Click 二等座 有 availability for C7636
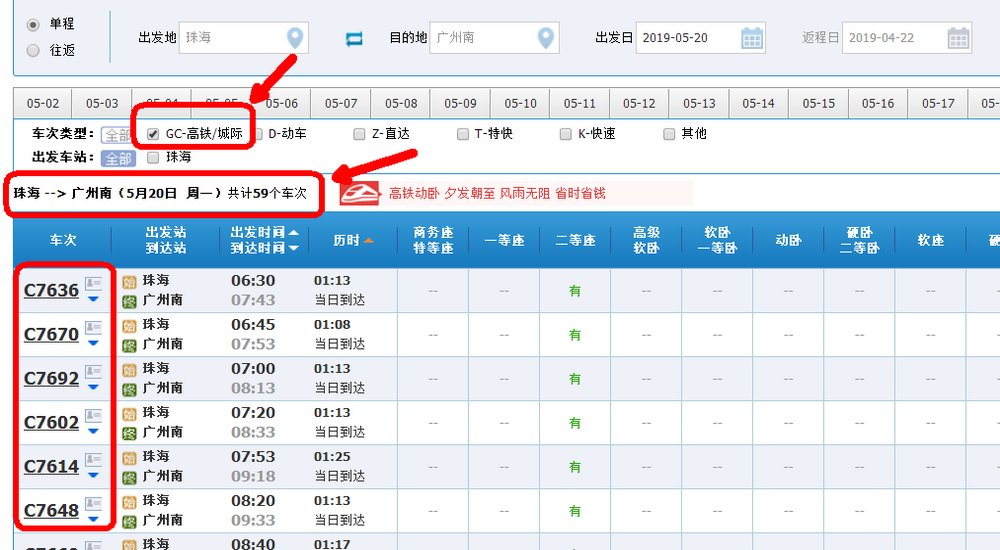The height and width of the screenshot is (550, 1000). (x=575, y=291)
